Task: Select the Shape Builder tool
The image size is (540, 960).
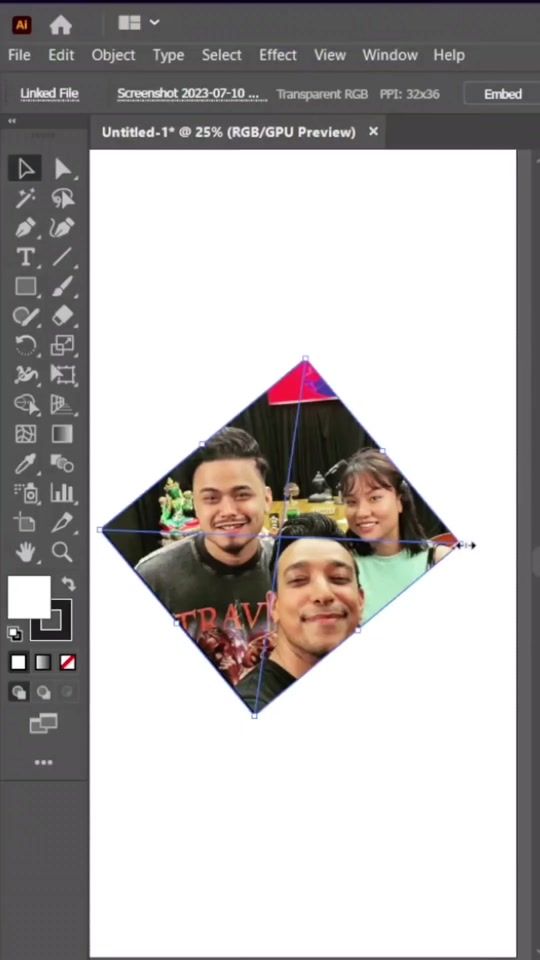Action: [x=25, y=404]
